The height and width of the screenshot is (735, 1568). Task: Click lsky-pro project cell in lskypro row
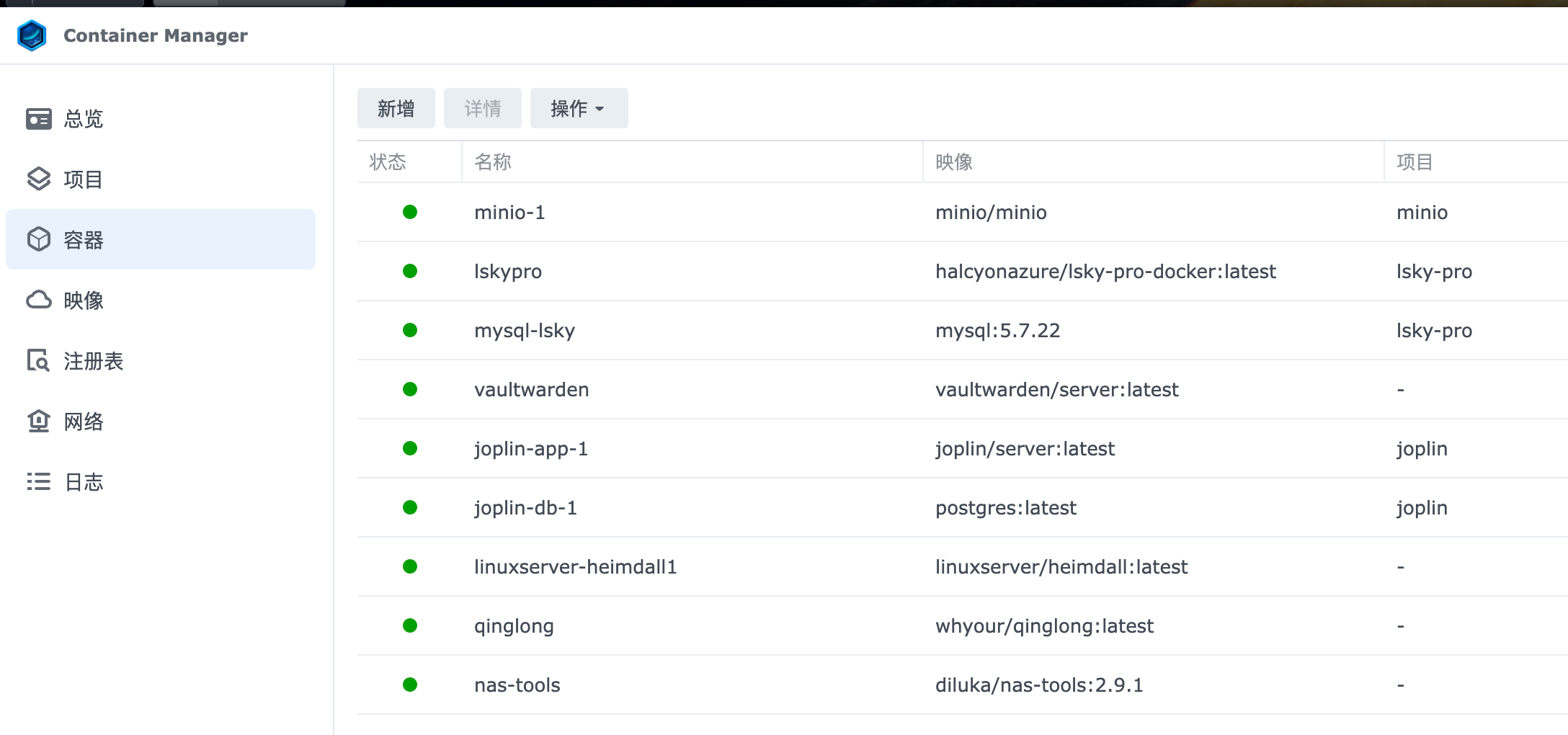(x=1435, y=272)
